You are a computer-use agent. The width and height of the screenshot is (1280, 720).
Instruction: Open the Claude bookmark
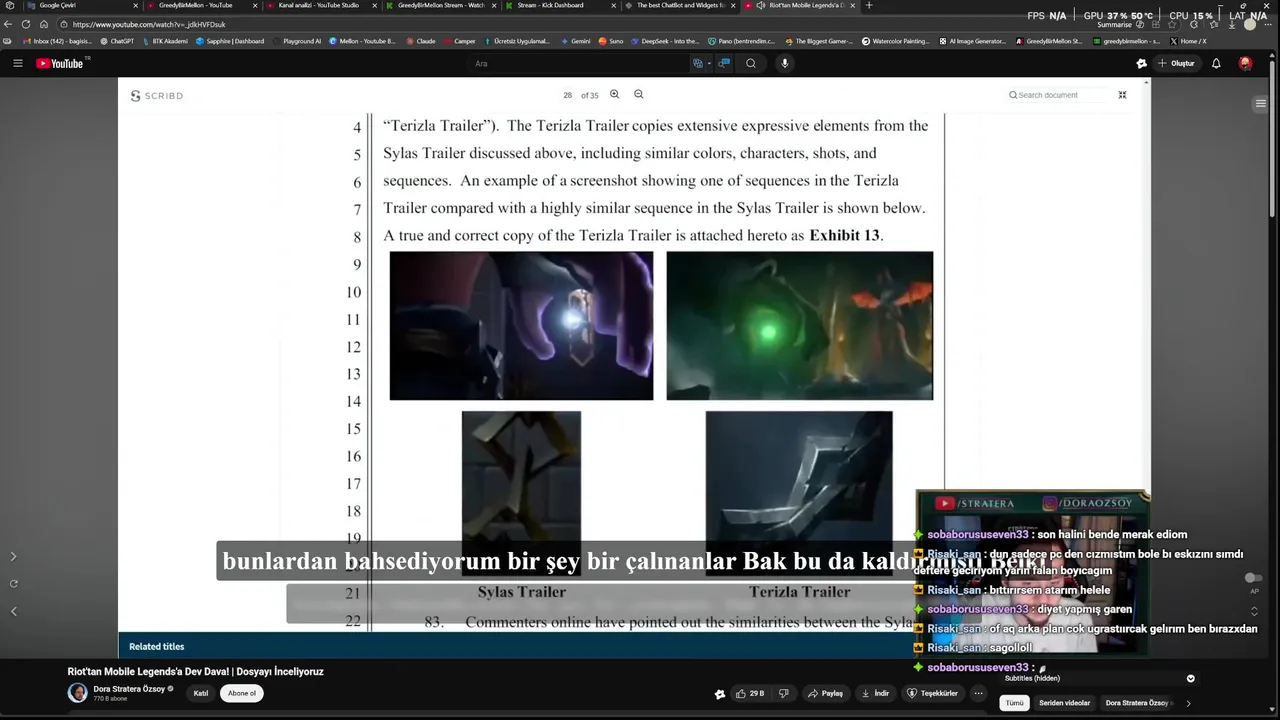421,41
